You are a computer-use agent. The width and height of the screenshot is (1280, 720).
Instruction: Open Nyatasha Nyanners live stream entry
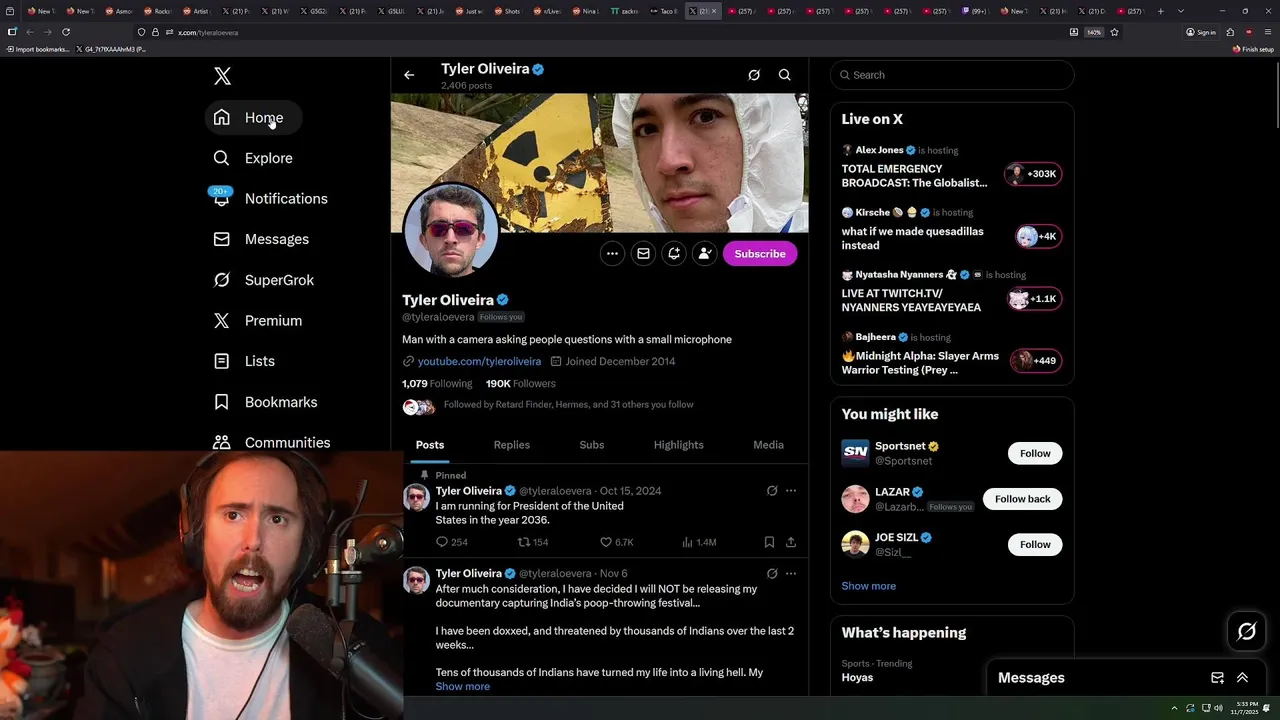tap(951, 291)
